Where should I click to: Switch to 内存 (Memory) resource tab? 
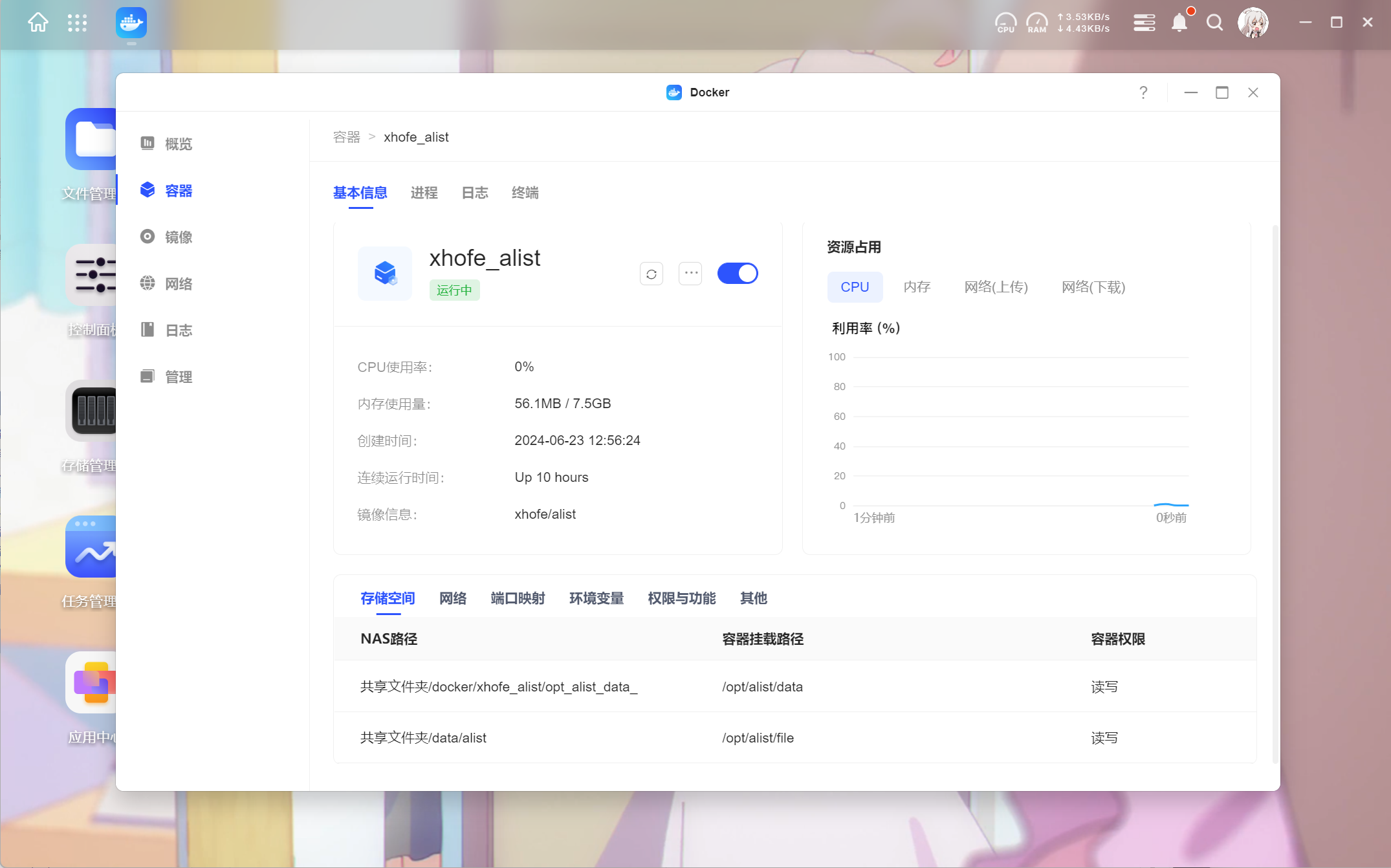[916, 288]
